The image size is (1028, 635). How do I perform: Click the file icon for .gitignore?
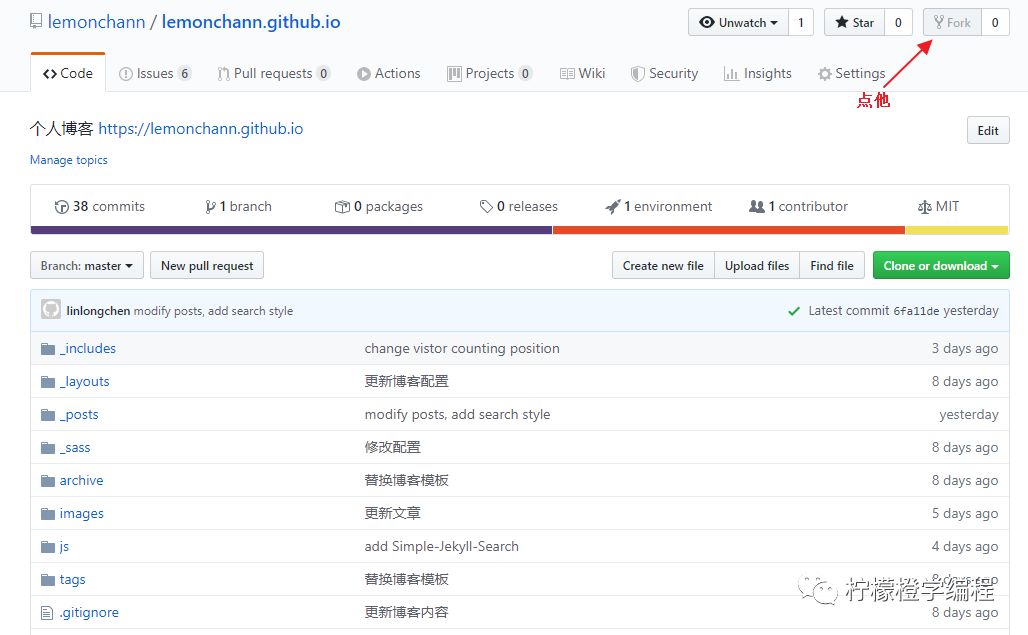47,613
